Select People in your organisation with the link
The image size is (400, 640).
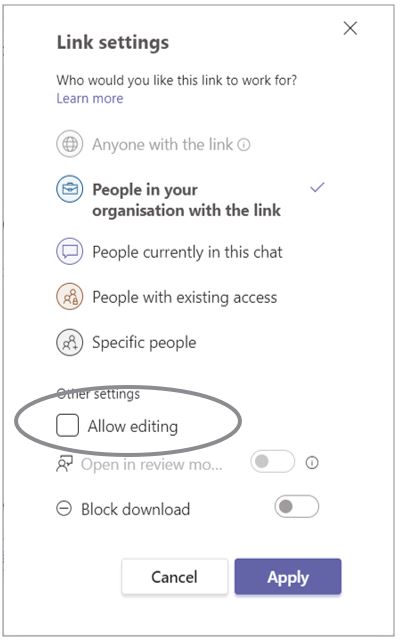pyautogui.click(x=187, y=200)
